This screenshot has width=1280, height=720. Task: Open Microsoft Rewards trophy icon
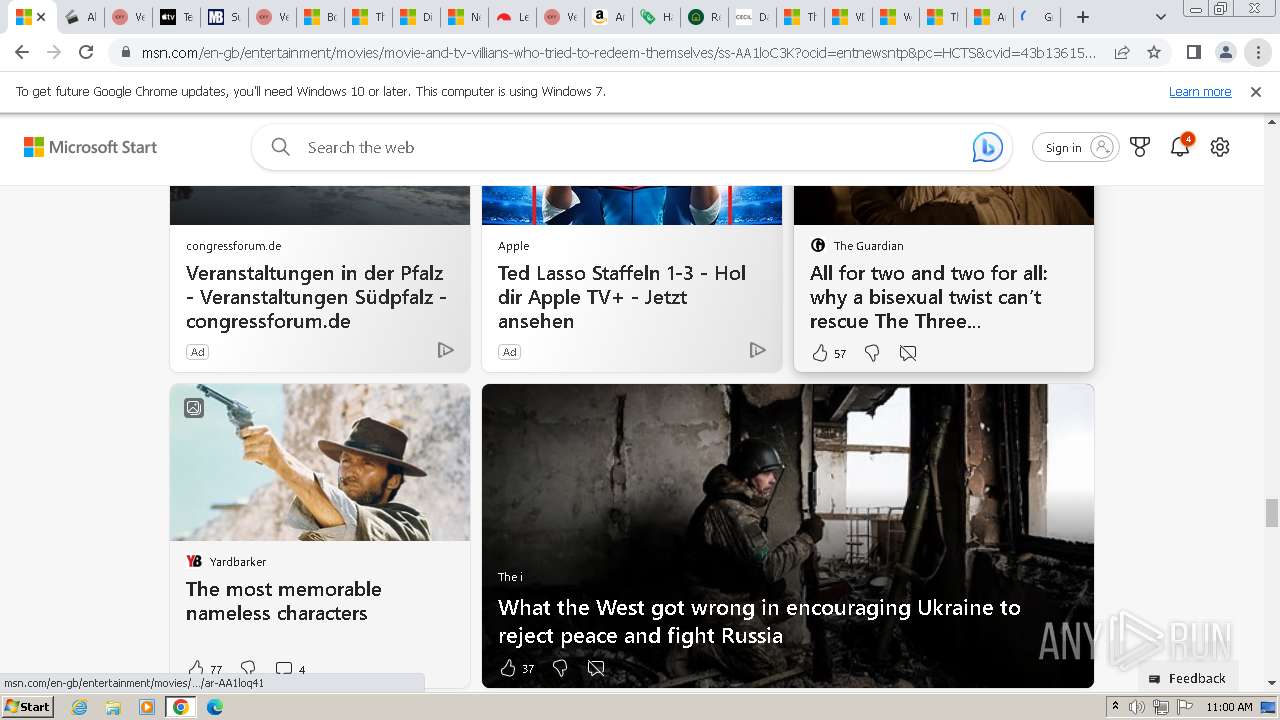[1140, 147]
